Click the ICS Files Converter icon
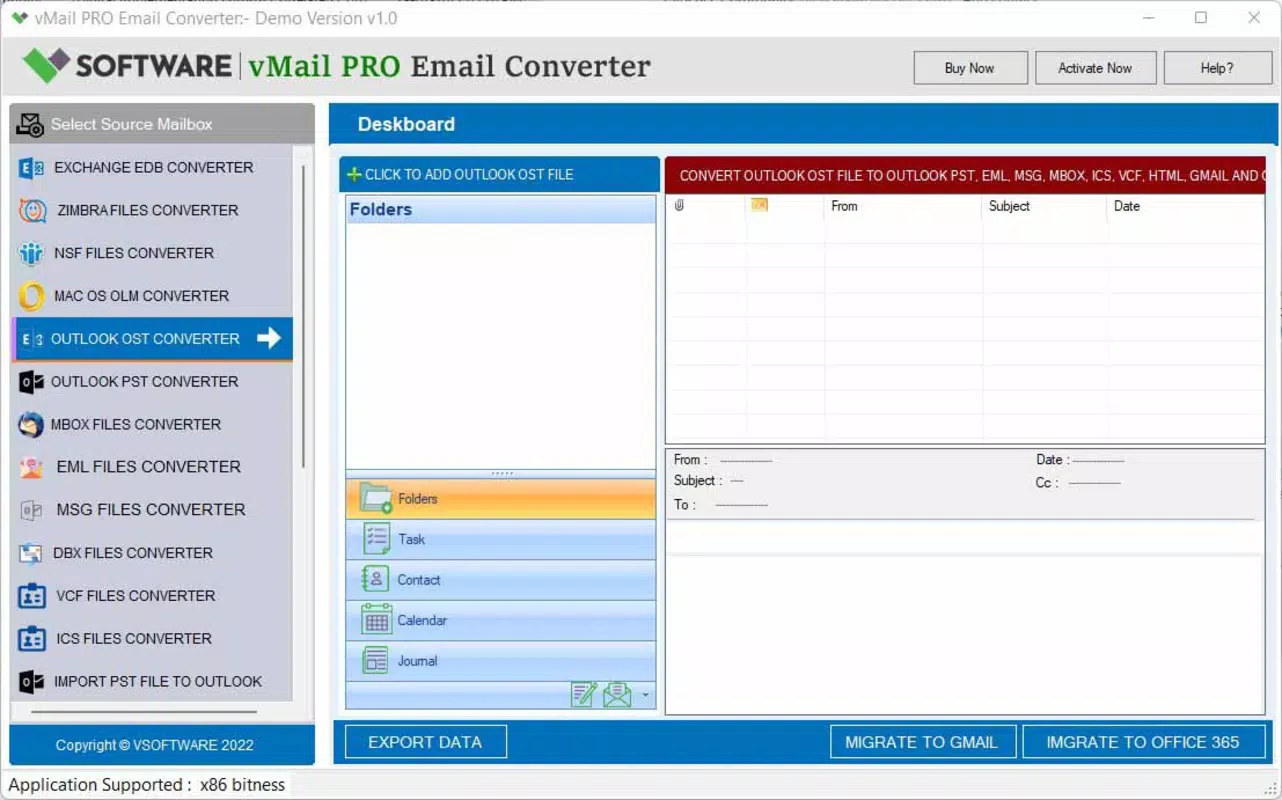 pos(32,639)
